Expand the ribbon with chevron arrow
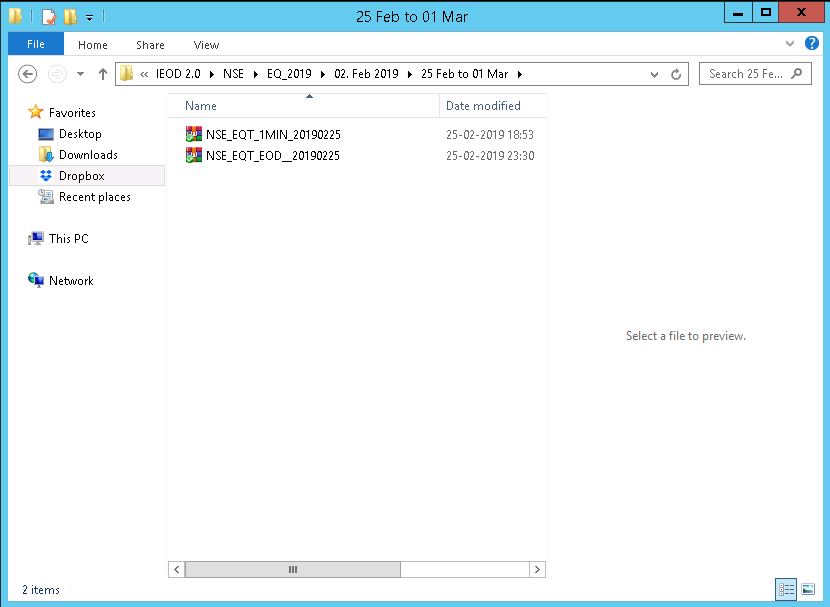This screenshot has height=607, width=830. click(x=790, y=43)
